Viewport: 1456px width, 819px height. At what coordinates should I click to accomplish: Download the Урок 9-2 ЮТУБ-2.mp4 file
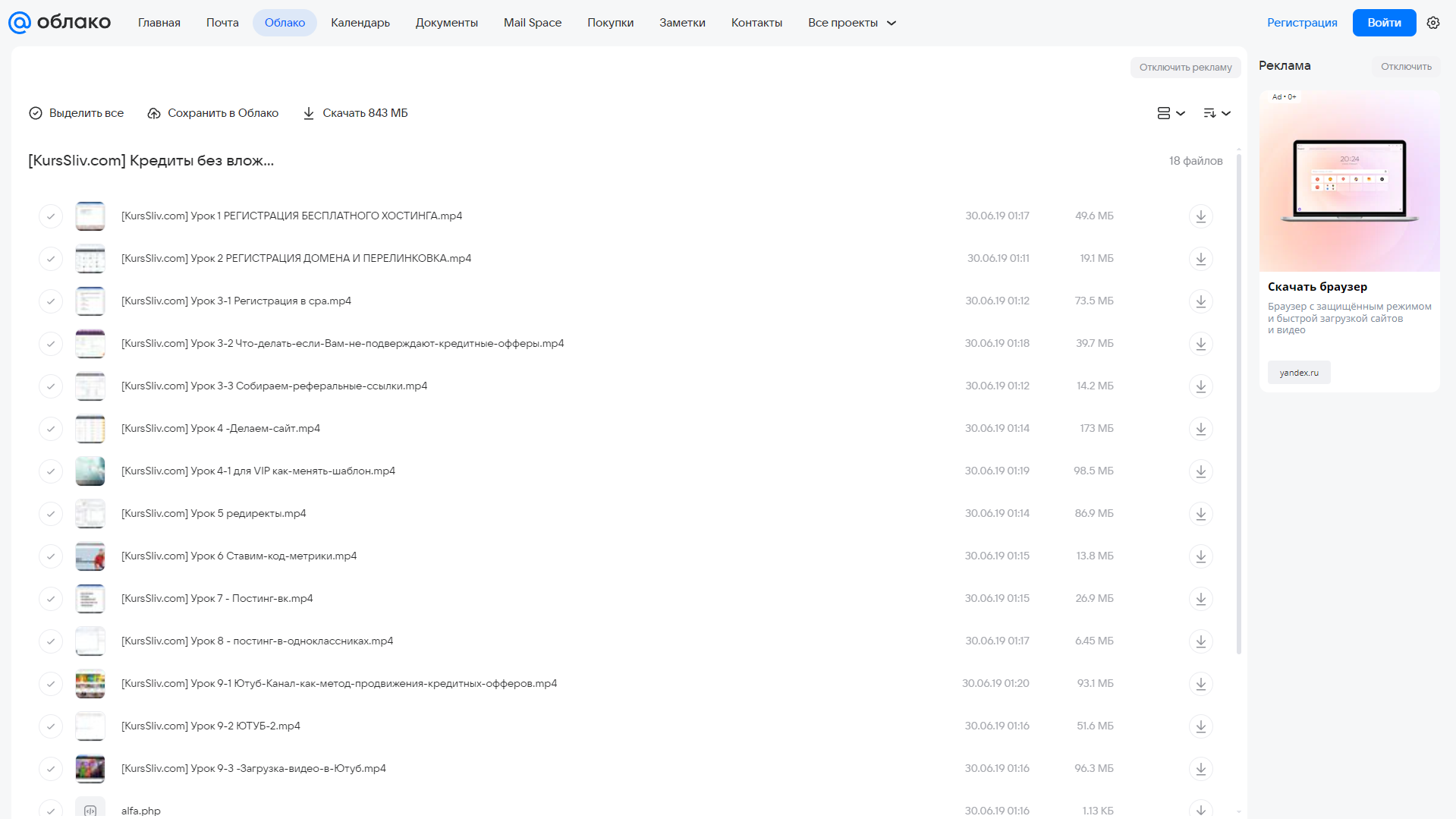point(1200,726)
